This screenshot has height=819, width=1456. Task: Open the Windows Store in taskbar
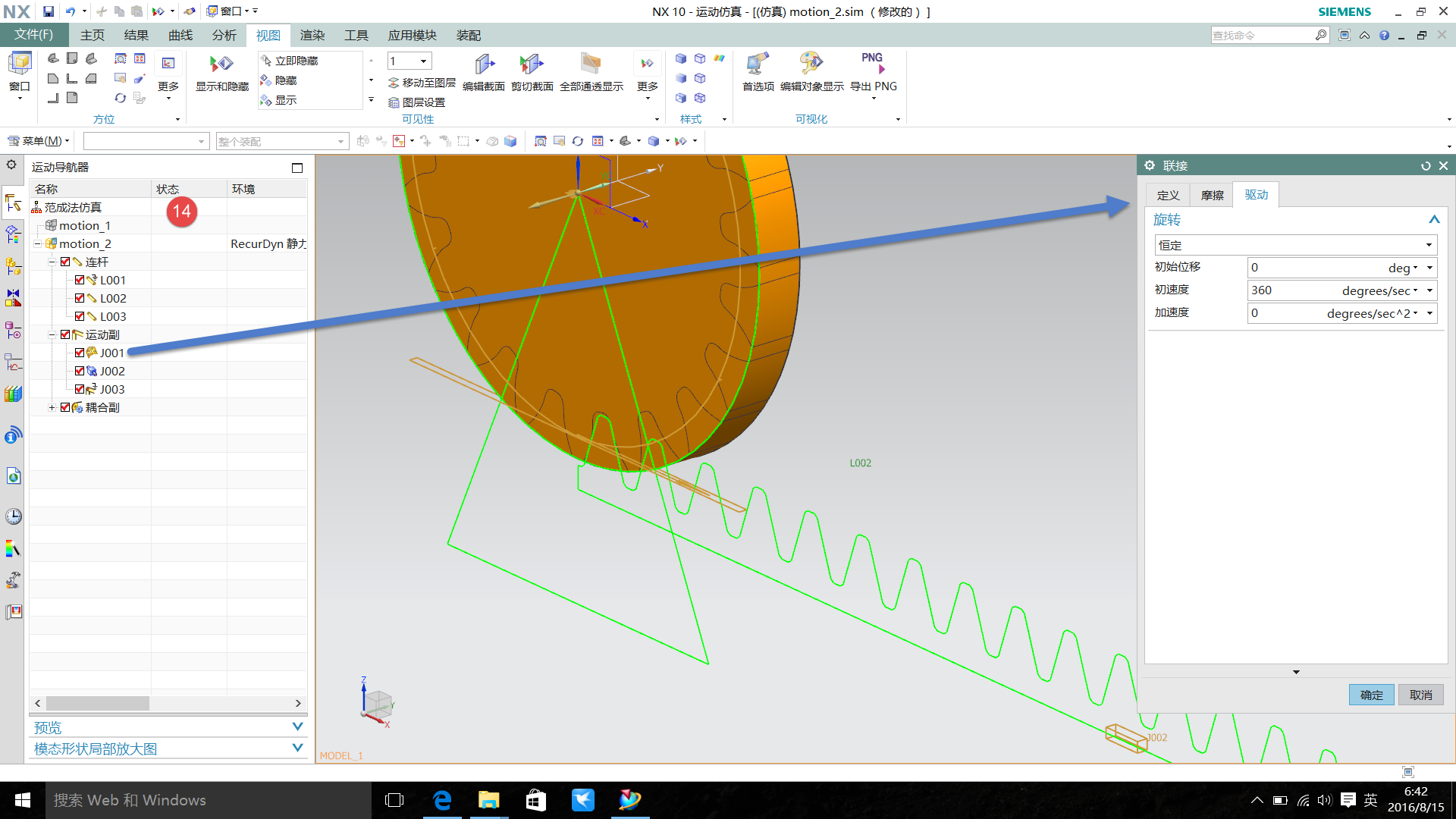[536, 800]
